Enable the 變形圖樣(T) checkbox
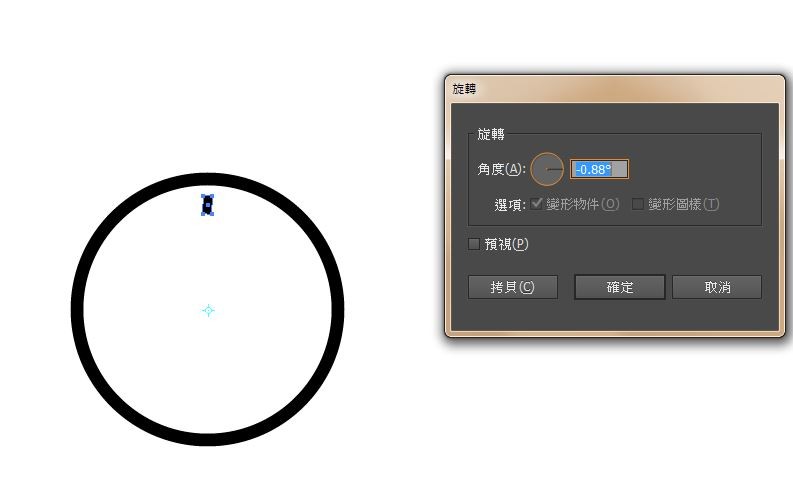 coord(638,204)
